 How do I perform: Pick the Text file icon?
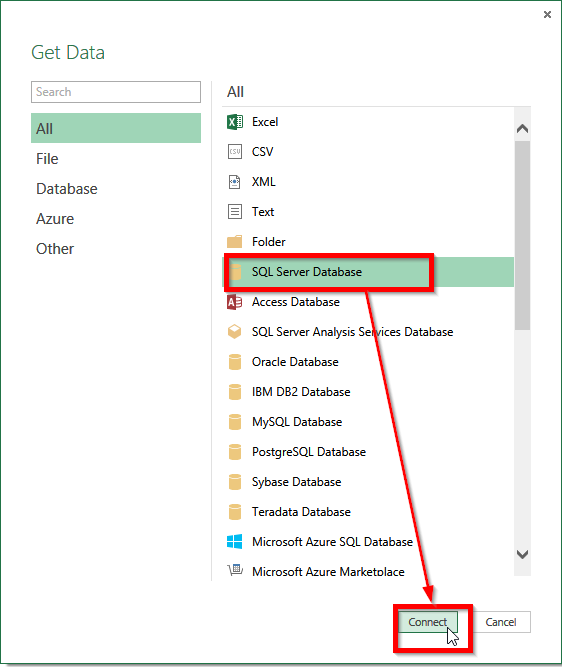(235, 211)
